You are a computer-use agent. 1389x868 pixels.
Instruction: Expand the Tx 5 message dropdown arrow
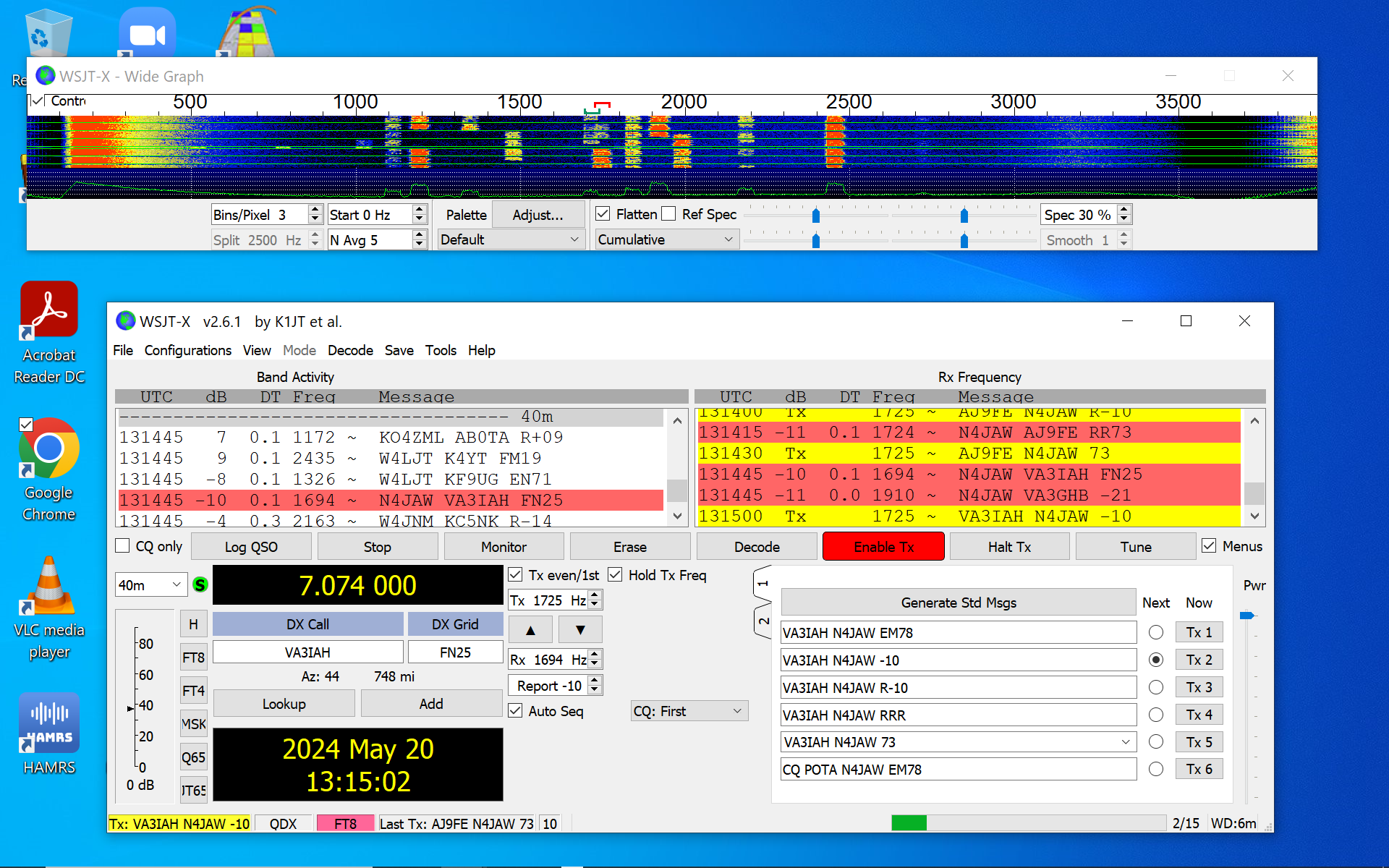click(x=1126, y=742)
